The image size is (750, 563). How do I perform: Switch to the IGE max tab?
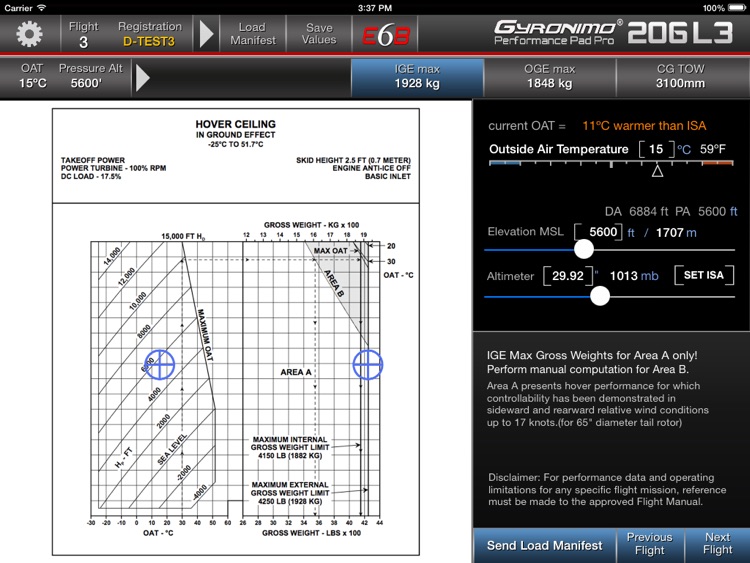417,77
